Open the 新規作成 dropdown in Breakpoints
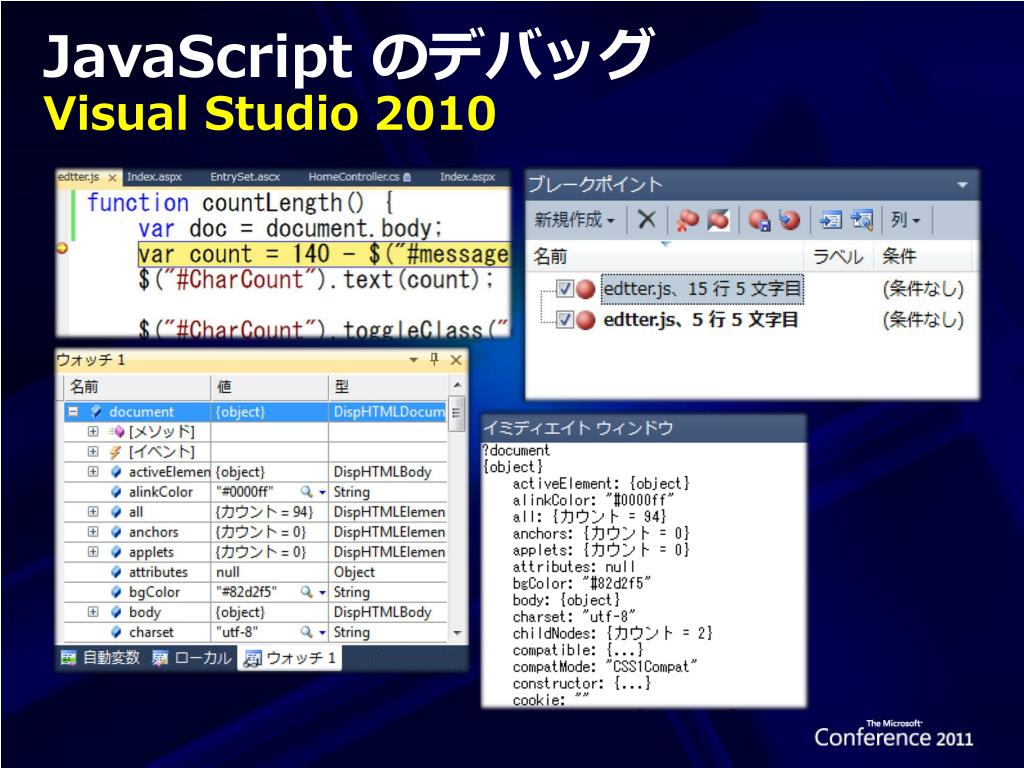 [x=575, y=219]
